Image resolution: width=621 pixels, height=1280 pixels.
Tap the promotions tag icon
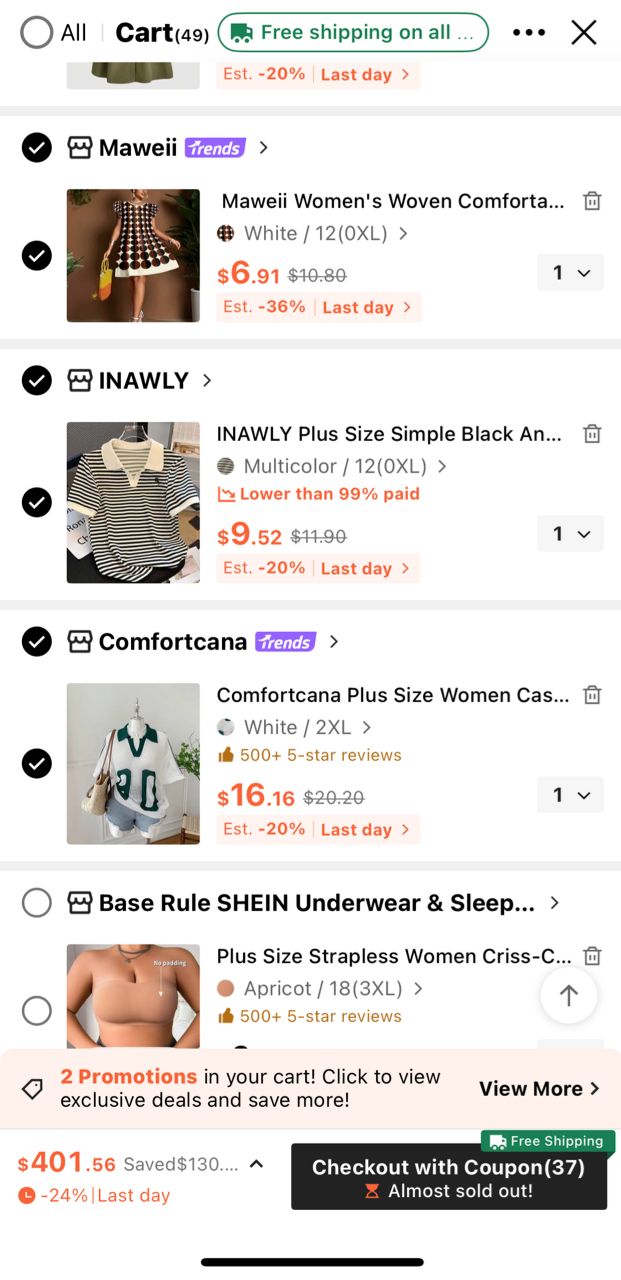[33, 1089]
